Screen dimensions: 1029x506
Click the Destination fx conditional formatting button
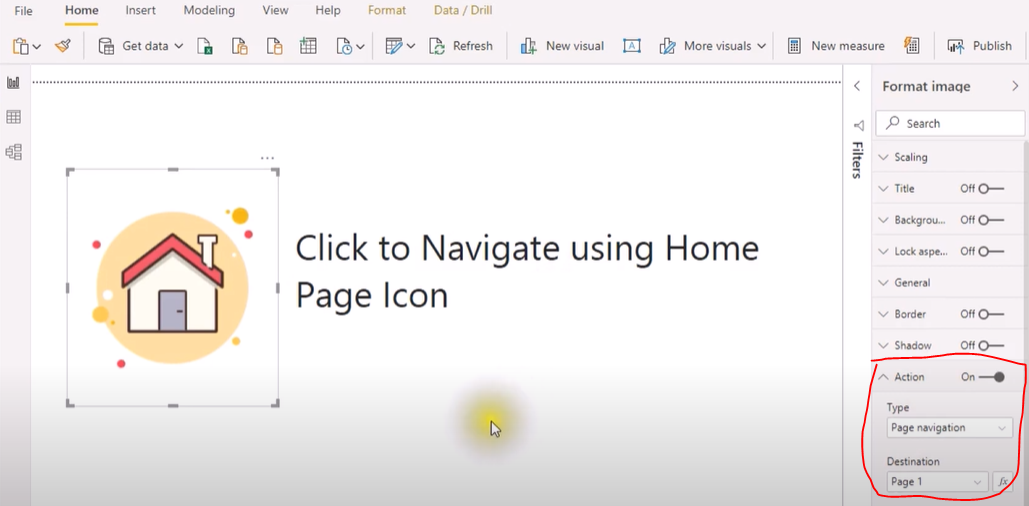[x=1003, y=482]
